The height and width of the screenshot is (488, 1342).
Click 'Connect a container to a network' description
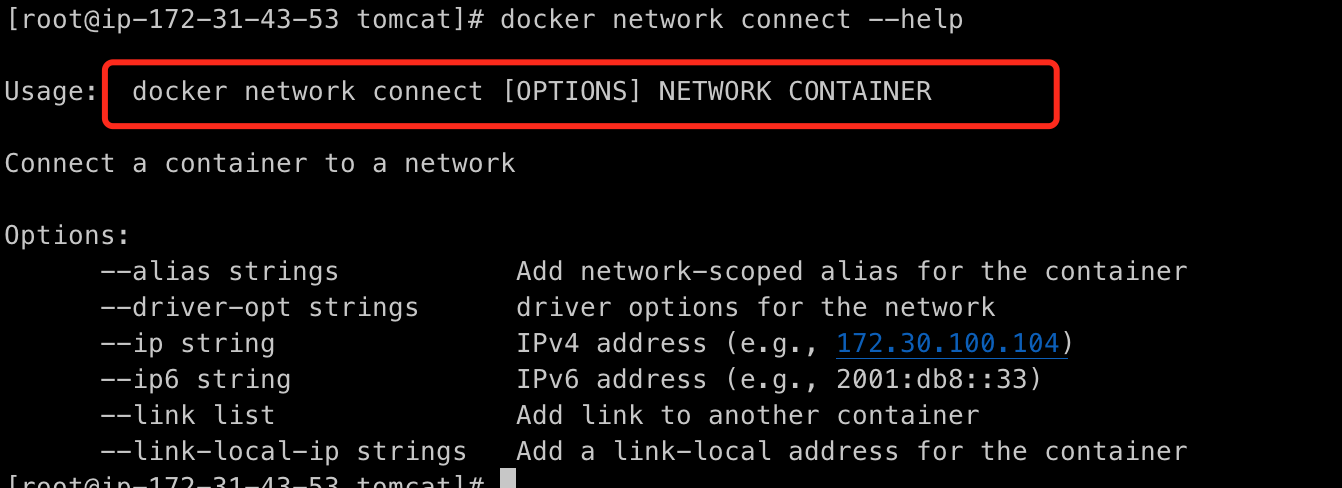pyautogui.click(x=260, y=163)
